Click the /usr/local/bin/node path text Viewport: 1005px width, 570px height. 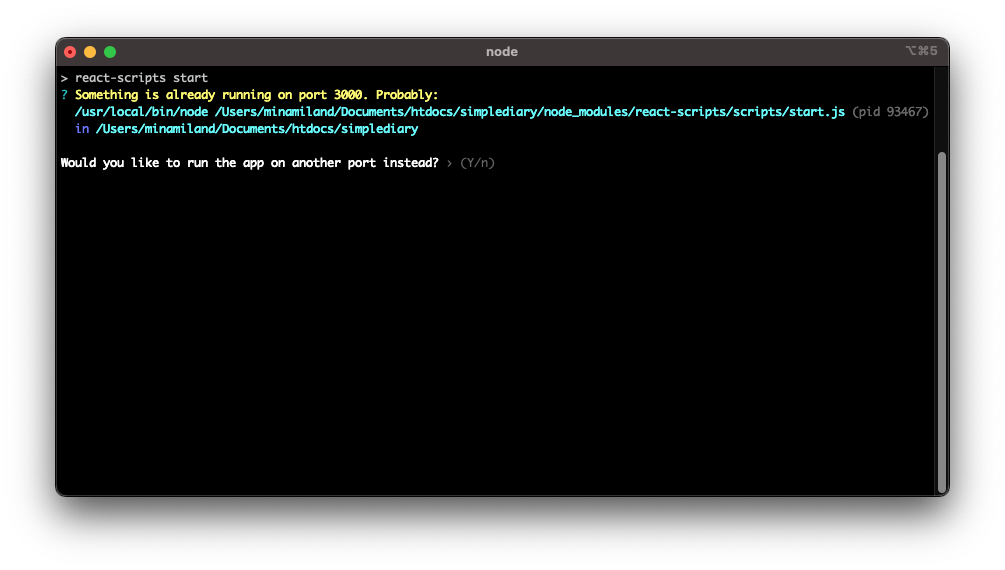coord(142,112)
